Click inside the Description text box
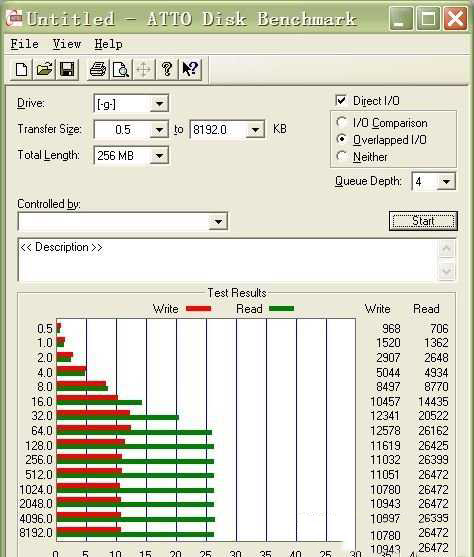 coord(227,260)
